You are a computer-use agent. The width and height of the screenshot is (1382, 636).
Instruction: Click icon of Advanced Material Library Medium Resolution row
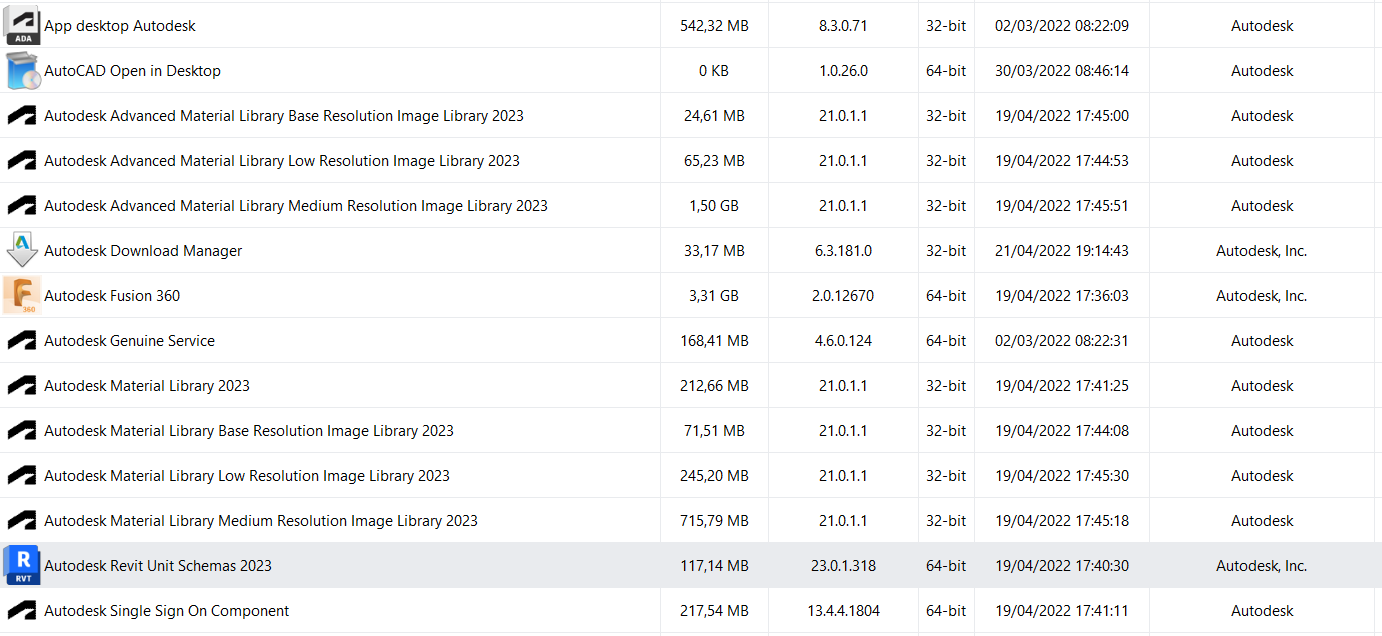coord(22,206)
